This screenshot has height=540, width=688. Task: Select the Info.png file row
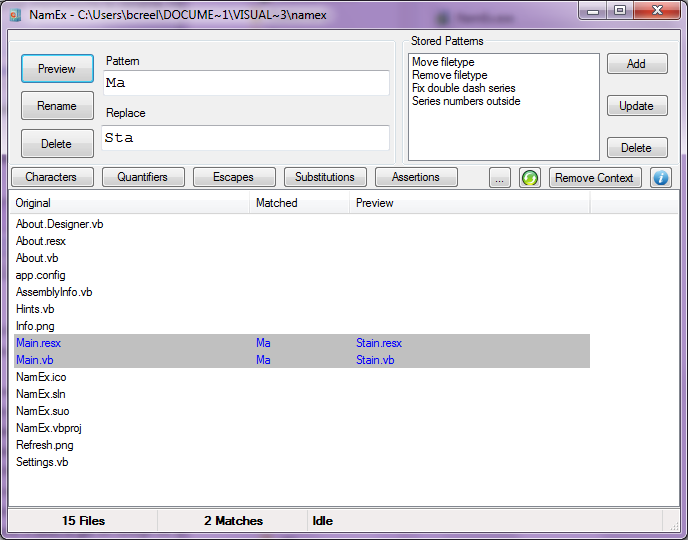(300, 326)
